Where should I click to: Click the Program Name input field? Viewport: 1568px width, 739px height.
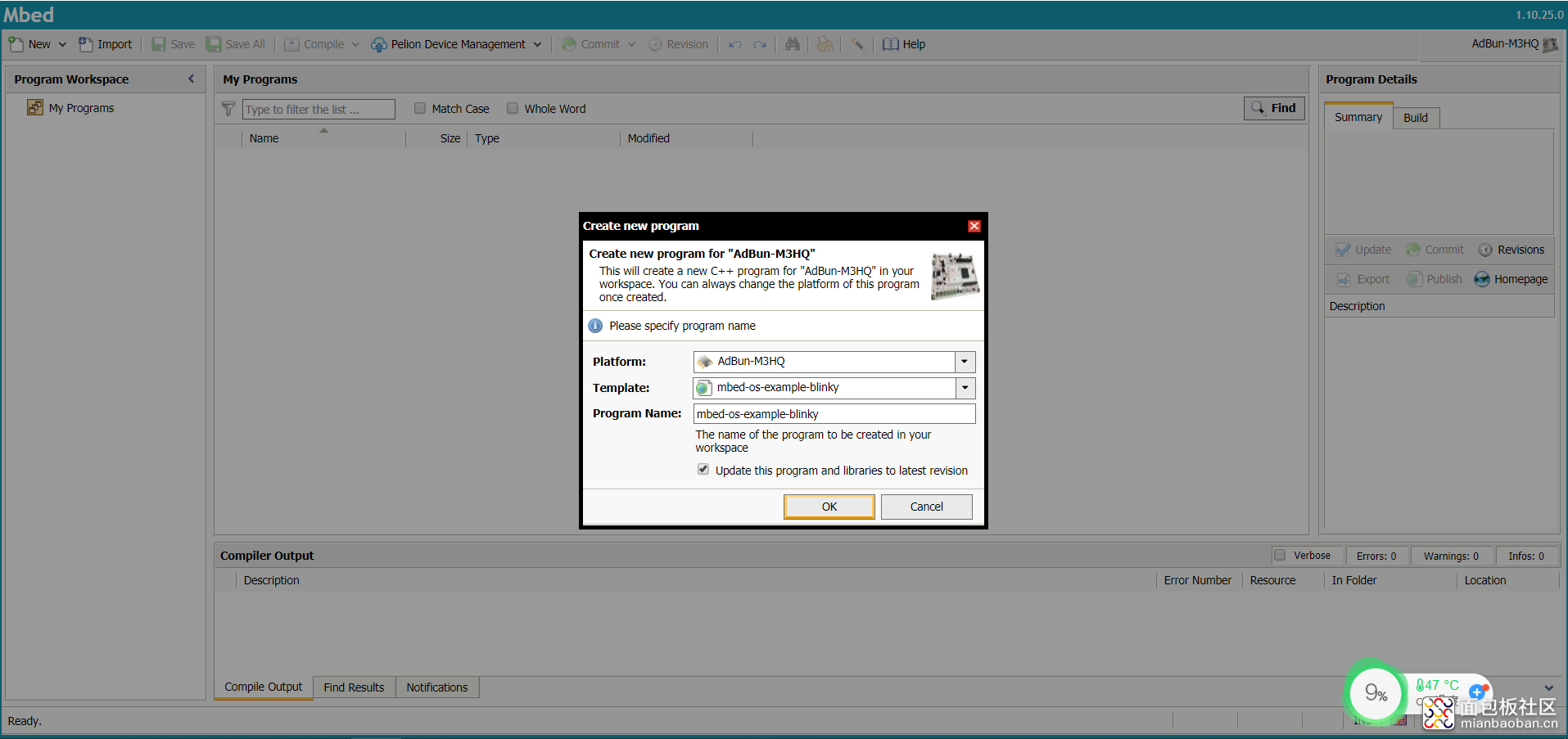point(834,414)
